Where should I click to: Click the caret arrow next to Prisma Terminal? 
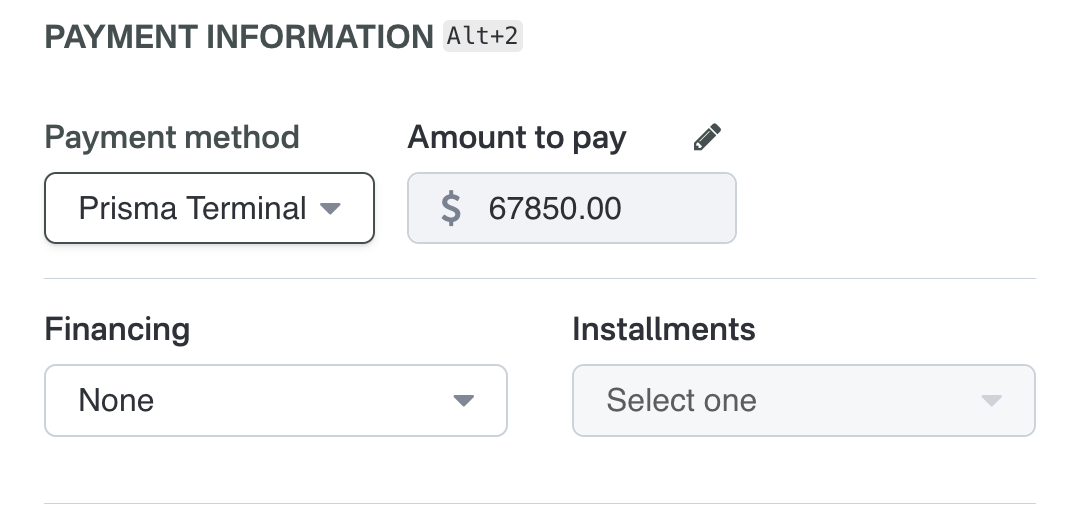point(330,209)
